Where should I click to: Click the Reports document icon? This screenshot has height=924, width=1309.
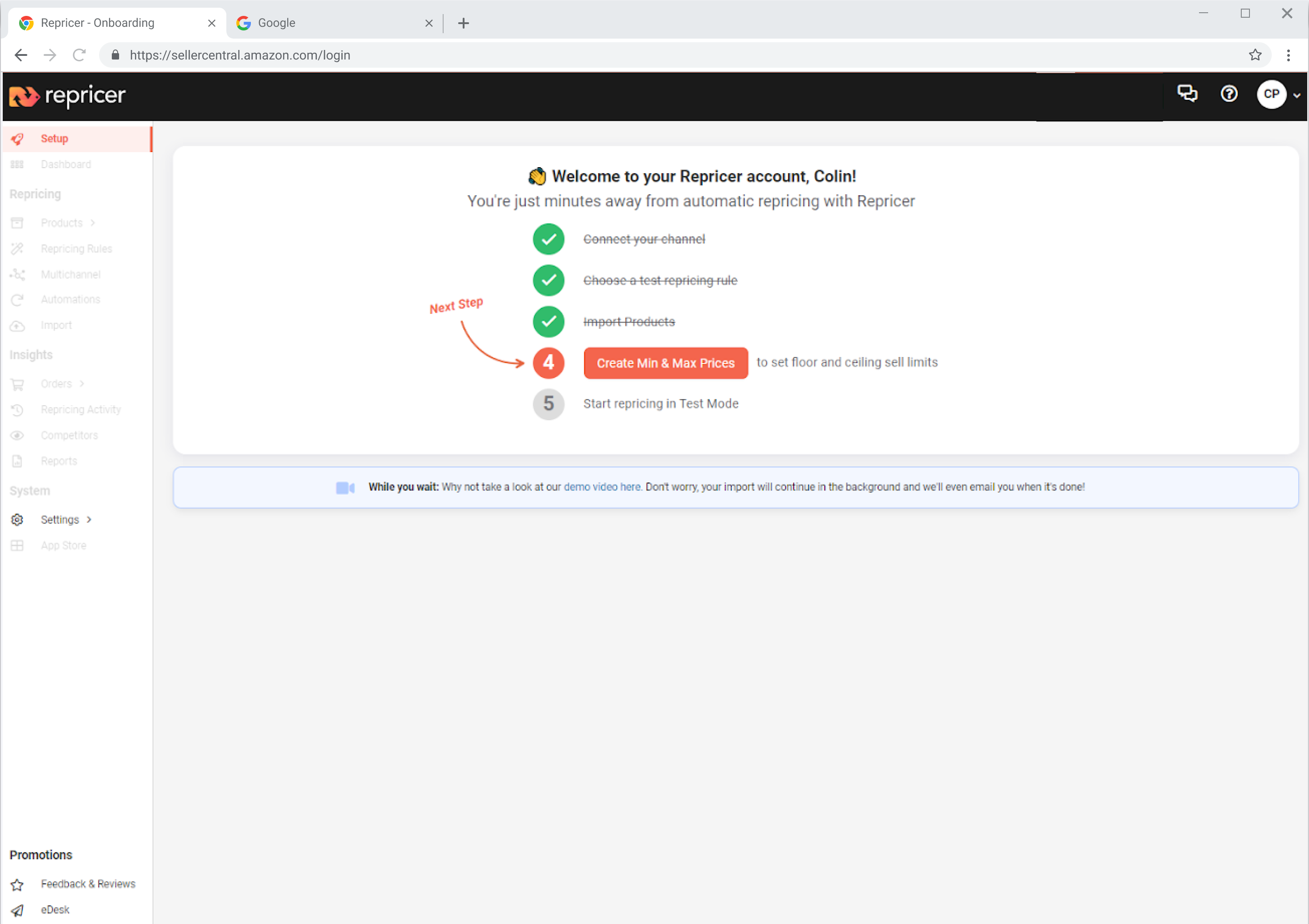click(x=17, y=462)
